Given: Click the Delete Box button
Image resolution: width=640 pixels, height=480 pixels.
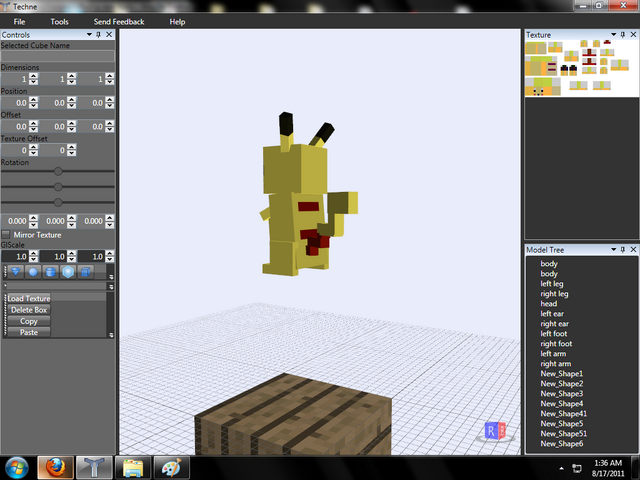Looking at the screenshot, I should pos(29,310).
